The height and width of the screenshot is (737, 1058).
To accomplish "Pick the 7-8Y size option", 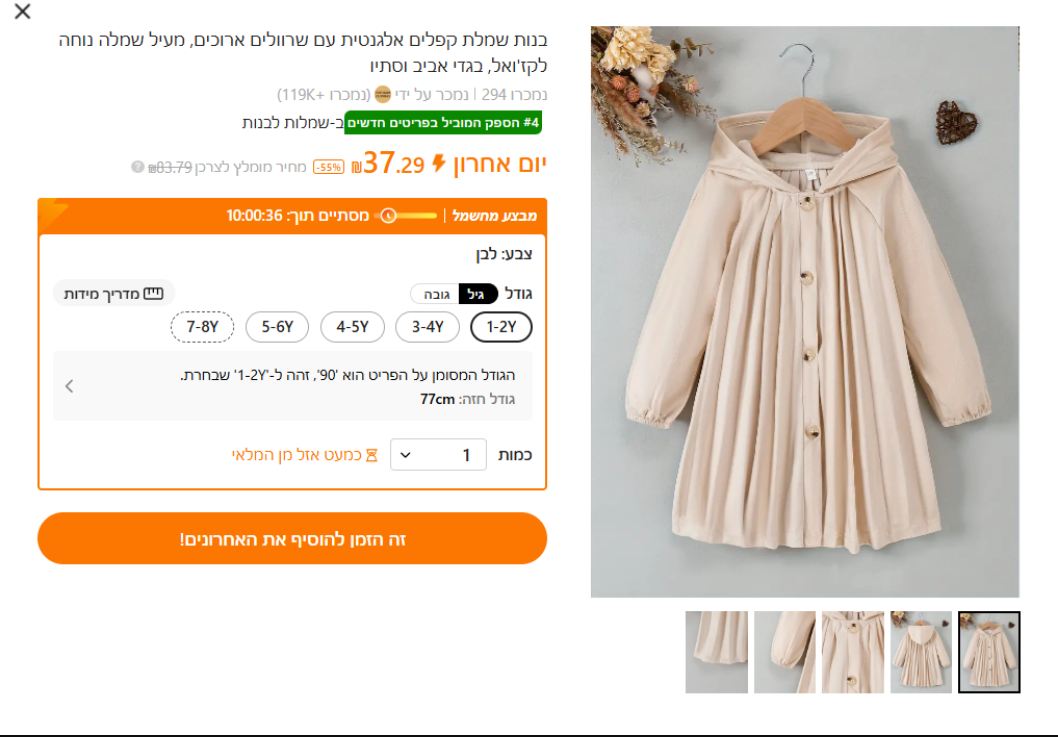I will point(202,327).
